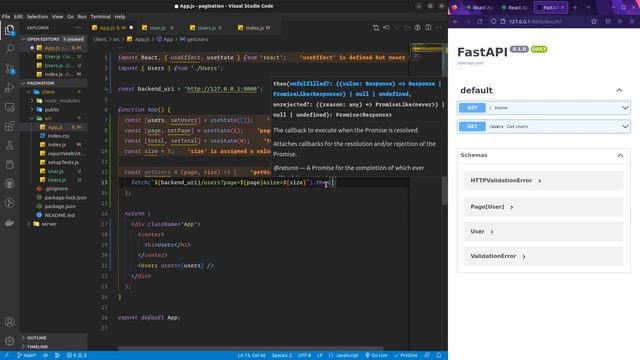Viewport: 640px width, 360px height.
Task: Switch to the Users.js editor tab
Action: (x=207, y=28)
